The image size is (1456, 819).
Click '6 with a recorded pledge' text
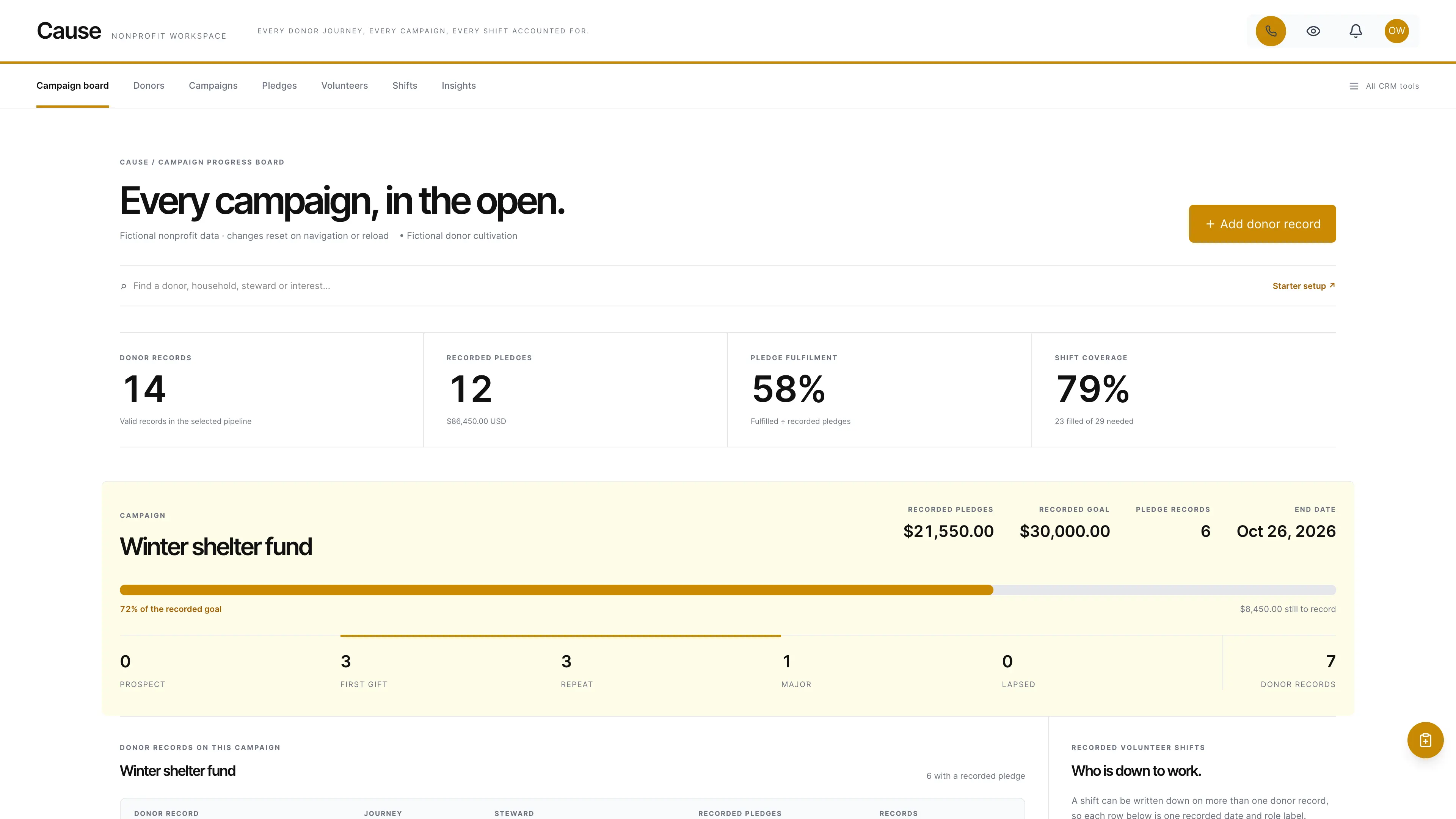point(976,776)
